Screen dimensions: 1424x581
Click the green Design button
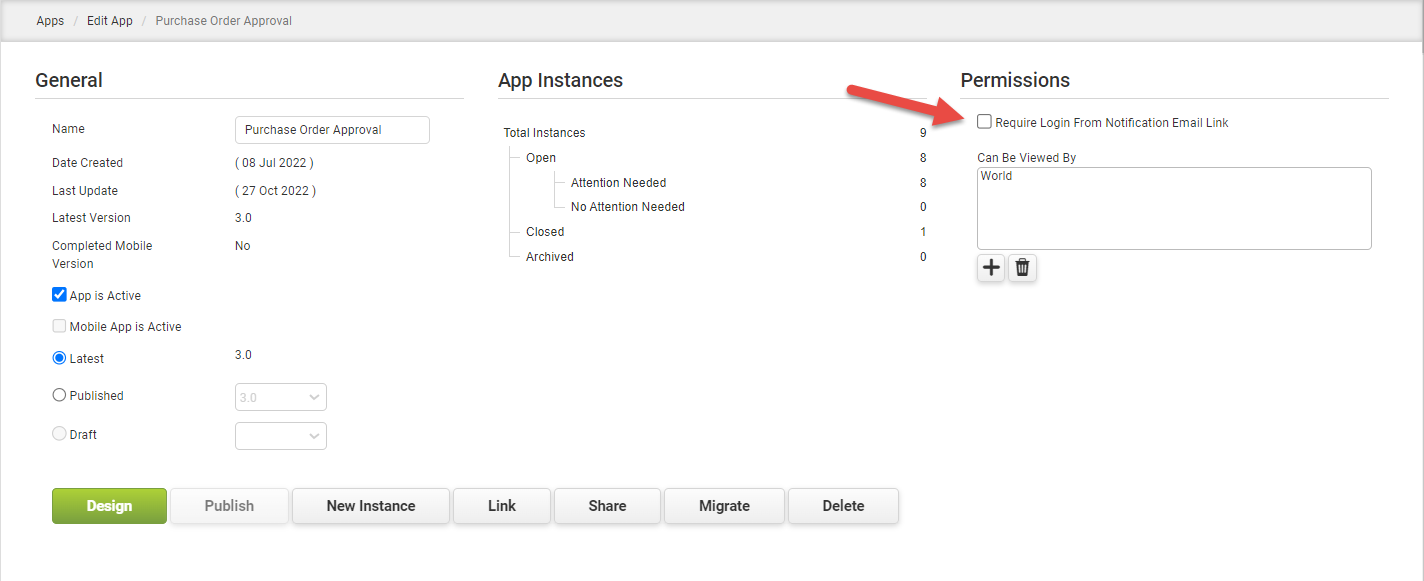[x=109, y=506]
